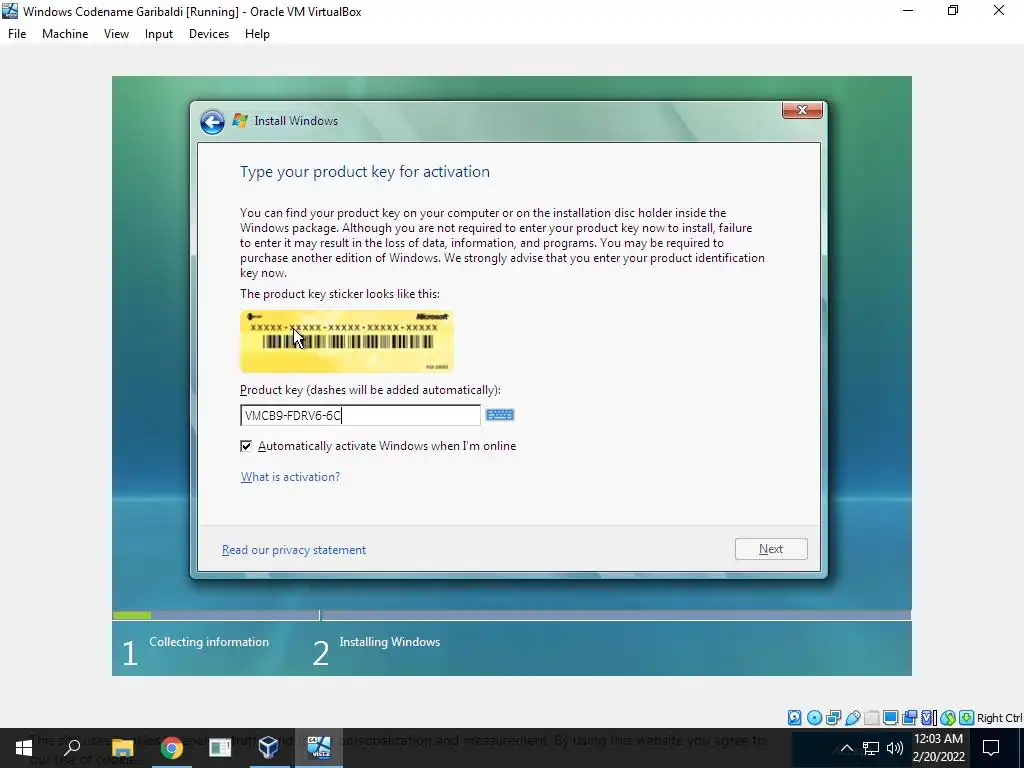Click the Next button

tap(771, 549)
